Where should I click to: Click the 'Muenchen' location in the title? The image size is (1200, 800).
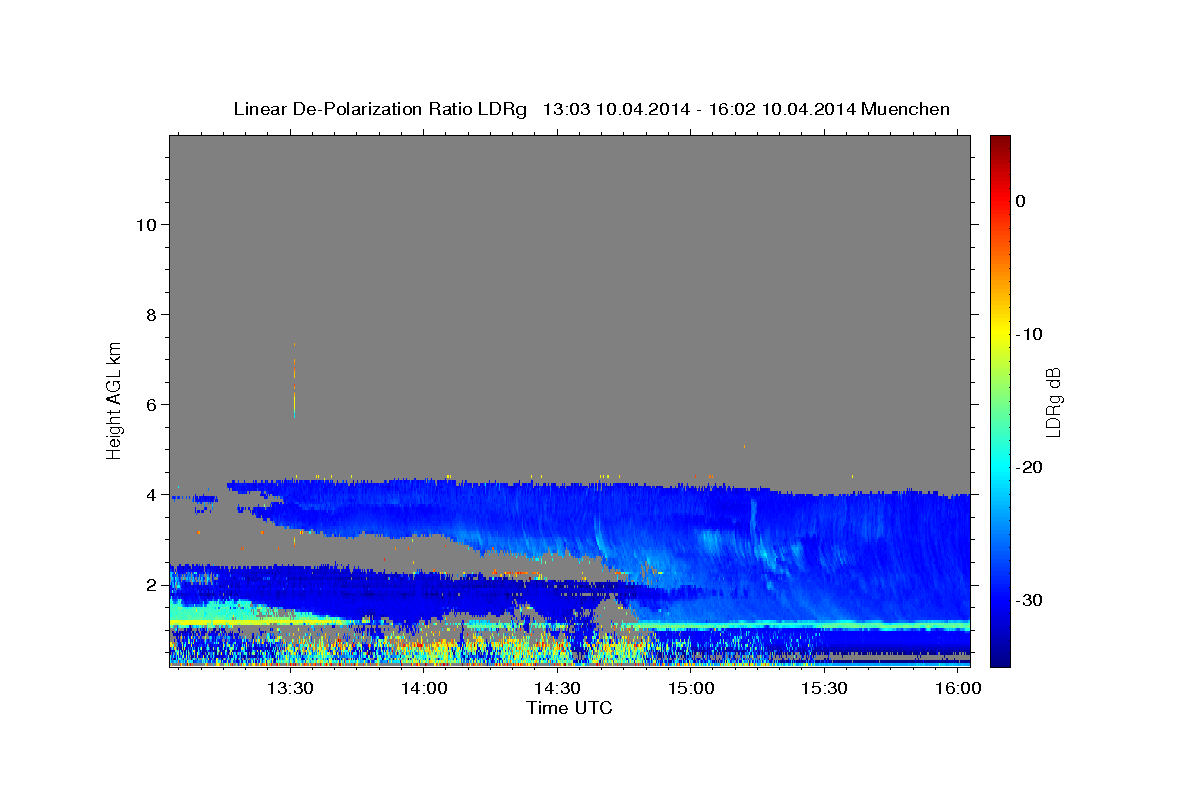coord(905,109)
